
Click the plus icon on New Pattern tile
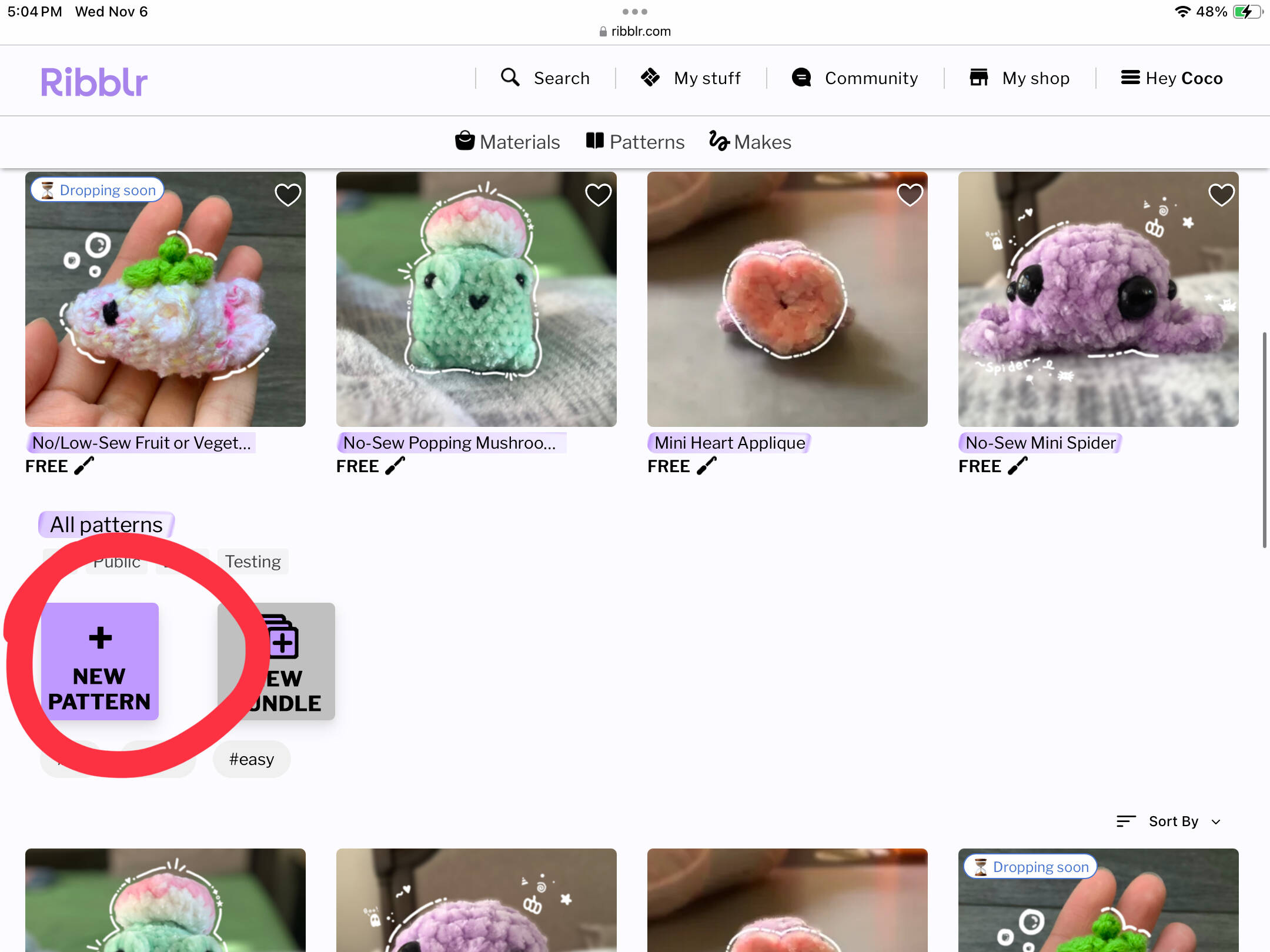100,638
